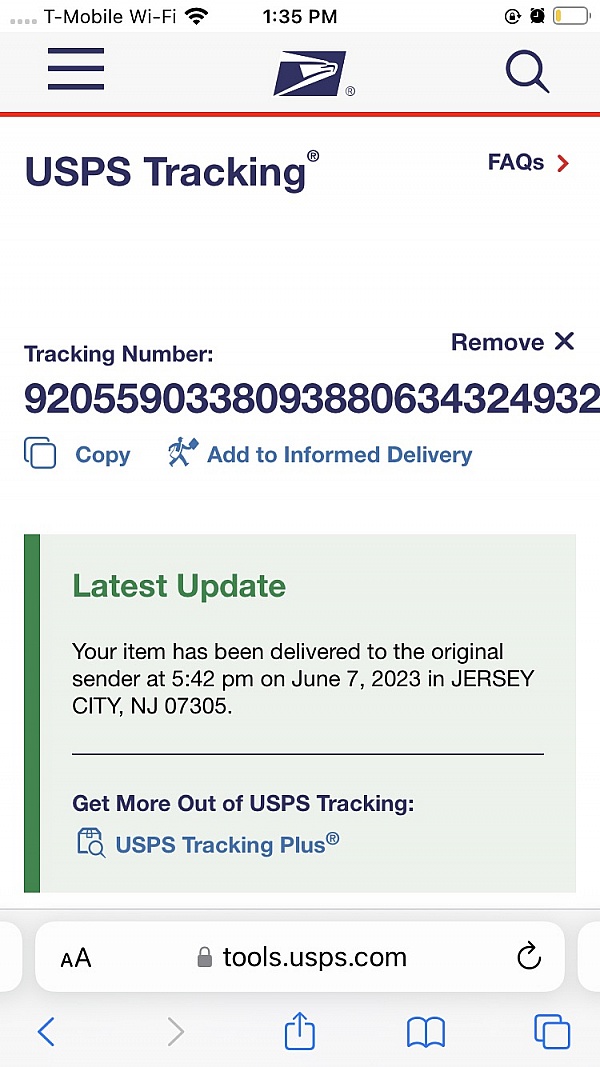Open the FAQs link
This screenshot has width=600, height=1067.
(516, 162)
